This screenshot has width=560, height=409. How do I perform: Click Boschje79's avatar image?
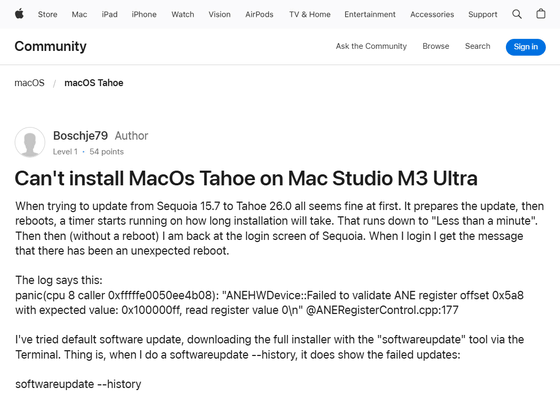(x=30, y=143)
